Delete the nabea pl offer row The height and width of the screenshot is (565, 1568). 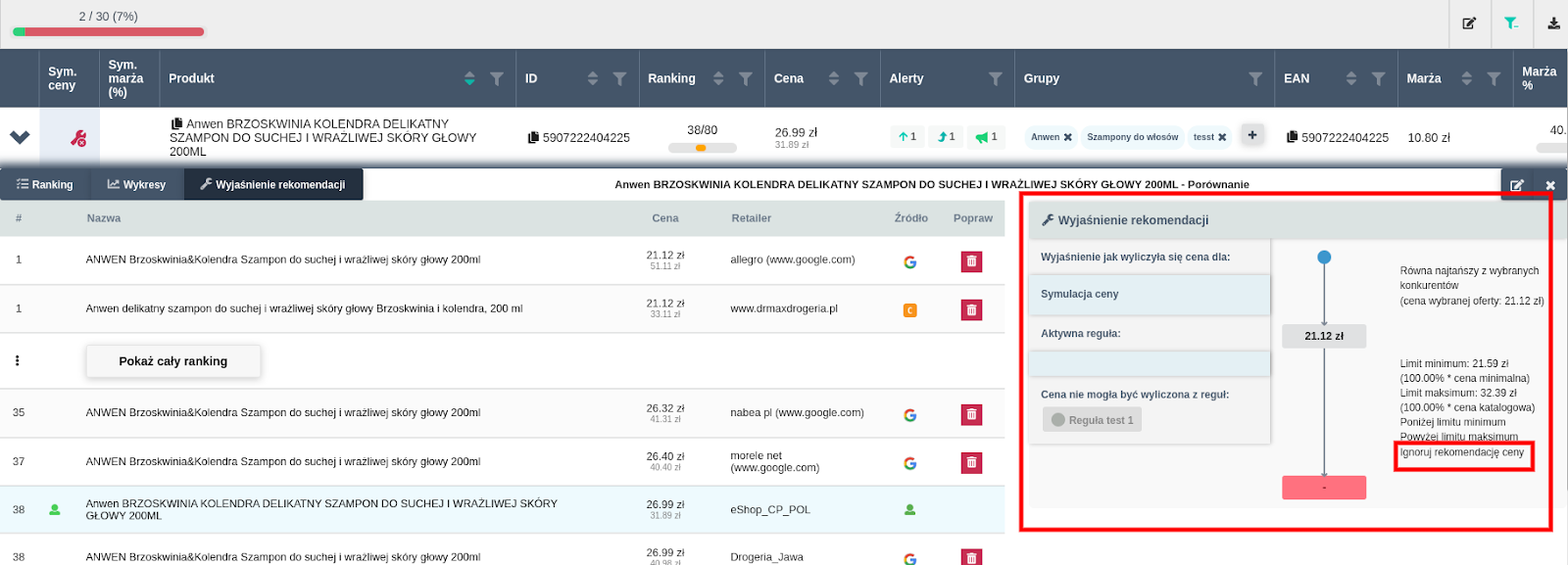(x=971, y=414)
